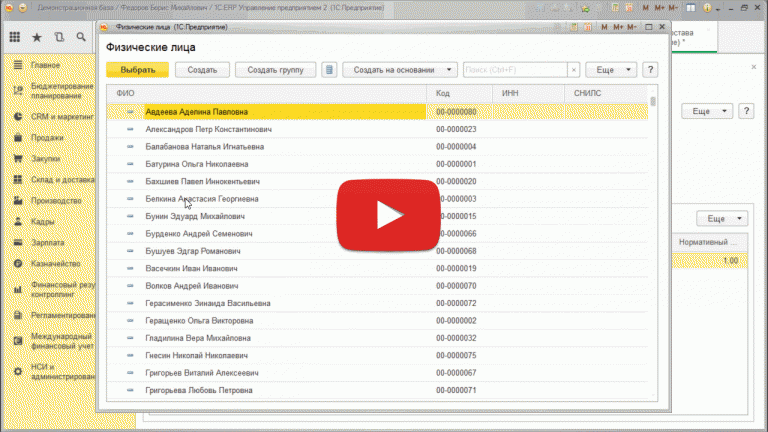Click the M+ button in dialog title bar
The image size is (768, 432).
(618, 27)
